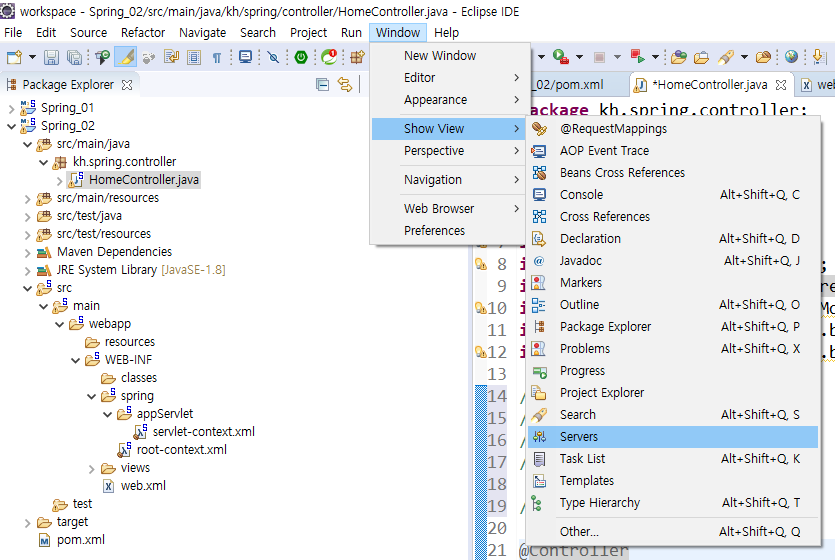Click the Spring relaunch icon with red badge
Viewport: 835px width, 560px height.
(329, 57)
